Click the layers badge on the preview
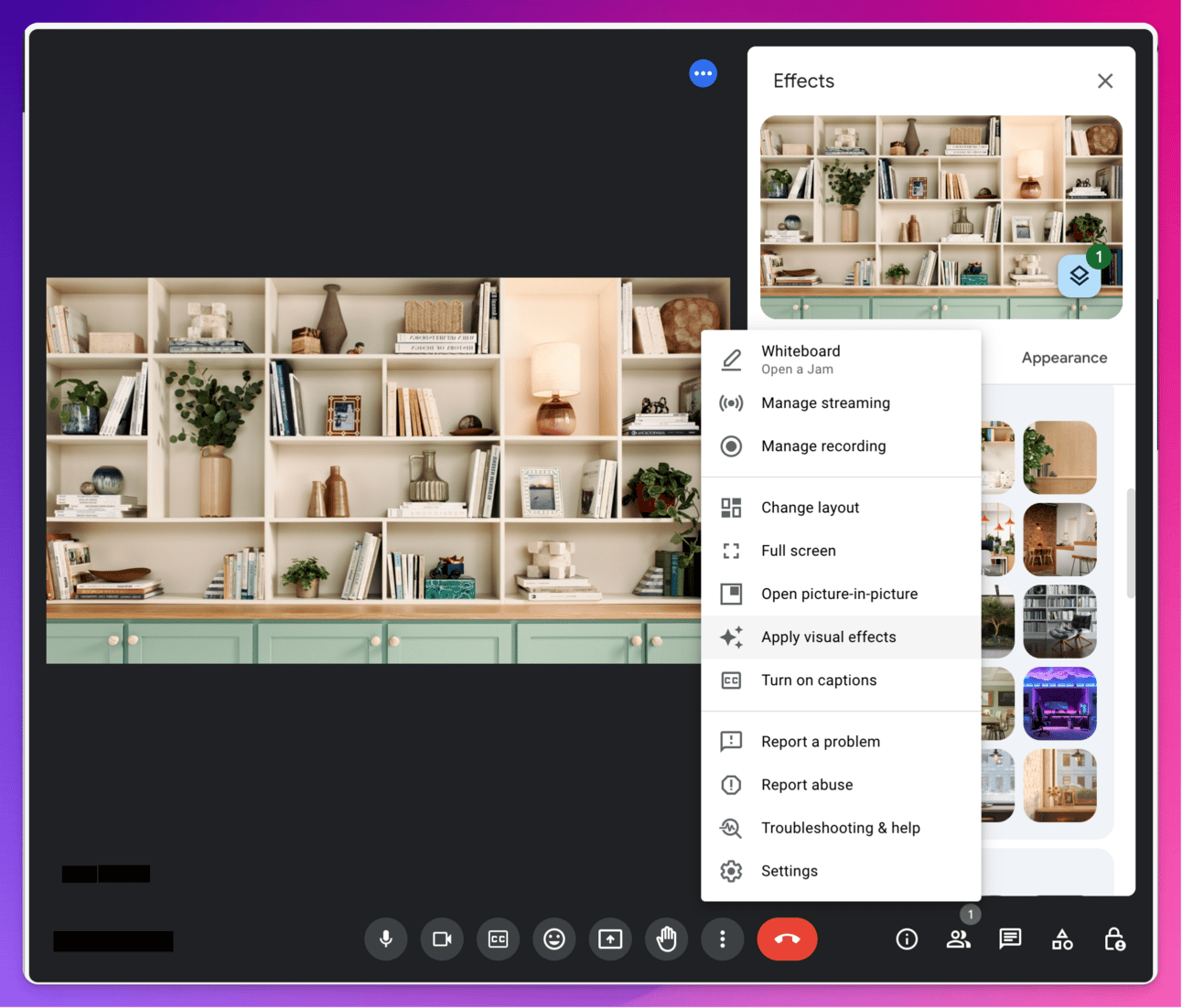The height and width of the screenshot is (1008, 1182). (x=1080, y=275)
